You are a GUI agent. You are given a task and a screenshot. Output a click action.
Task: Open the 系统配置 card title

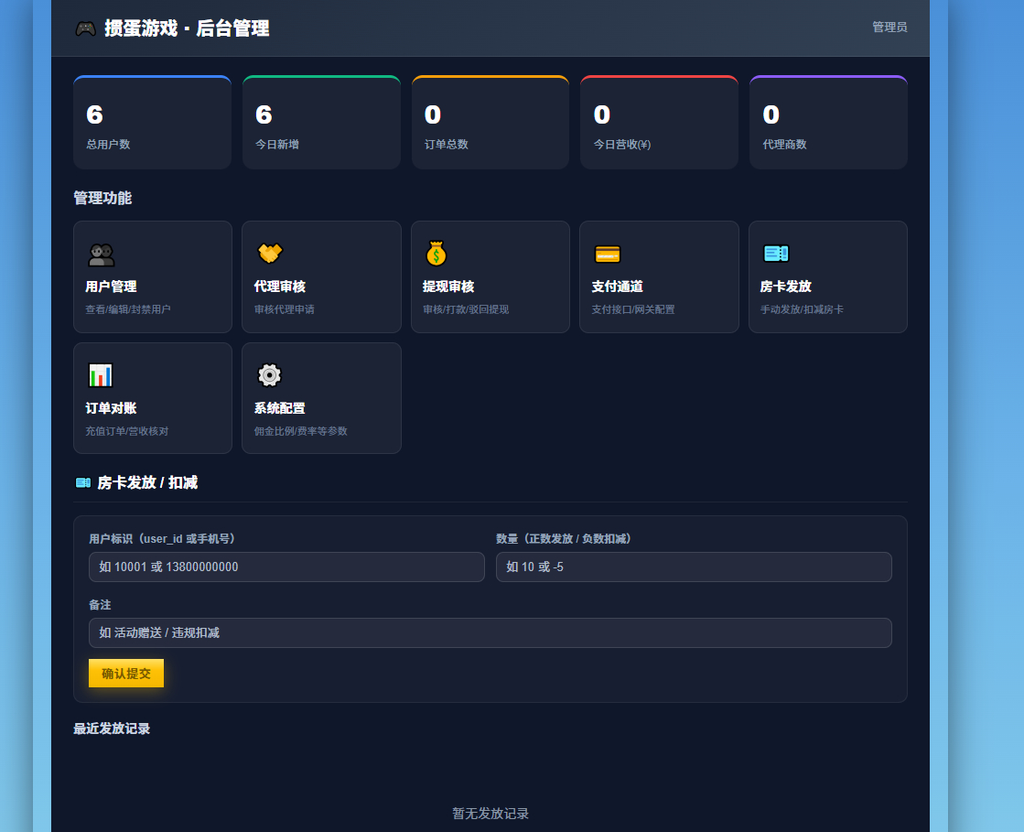280,408
